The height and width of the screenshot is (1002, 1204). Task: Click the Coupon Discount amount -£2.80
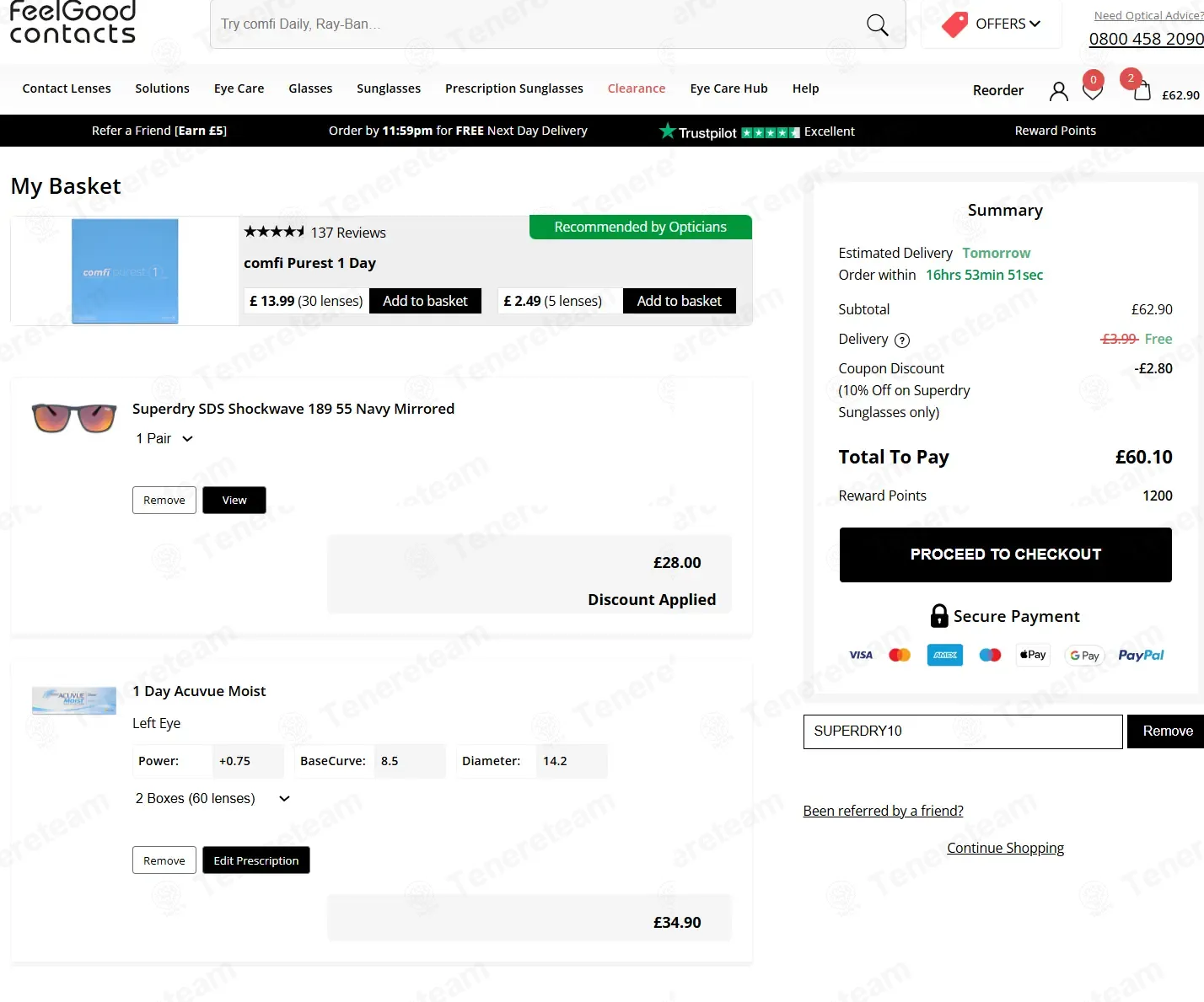[x=1153, y=368]
